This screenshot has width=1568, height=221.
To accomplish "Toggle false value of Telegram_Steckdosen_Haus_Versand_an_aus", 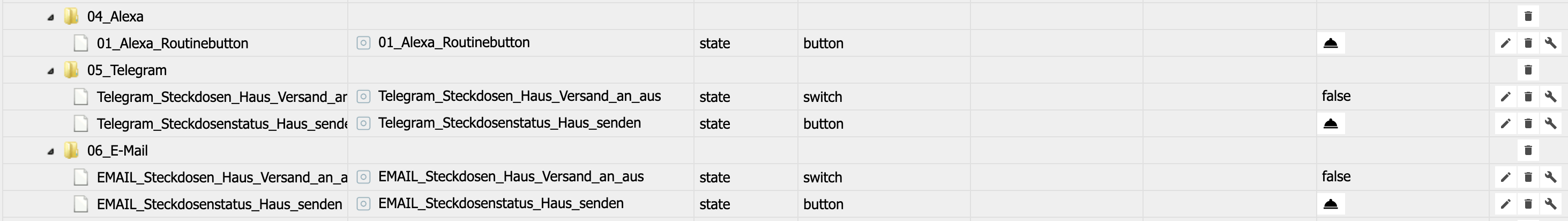I will coord(1336,96).
